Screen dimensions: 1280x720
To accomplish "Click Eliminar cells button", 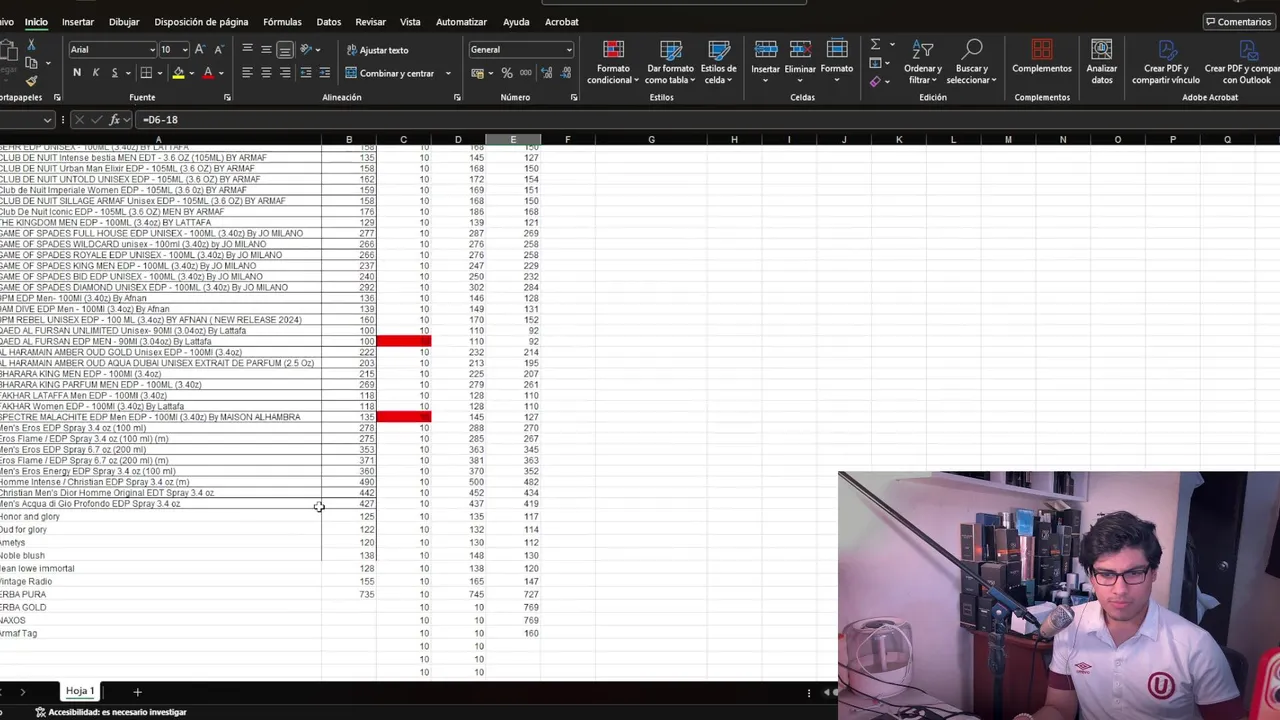I will (x=800, y=63).
